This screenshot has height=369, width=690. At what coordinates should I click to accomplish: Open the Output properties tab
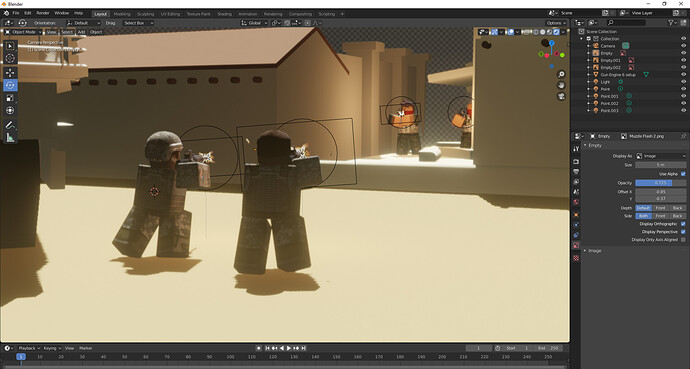[576, 172]
